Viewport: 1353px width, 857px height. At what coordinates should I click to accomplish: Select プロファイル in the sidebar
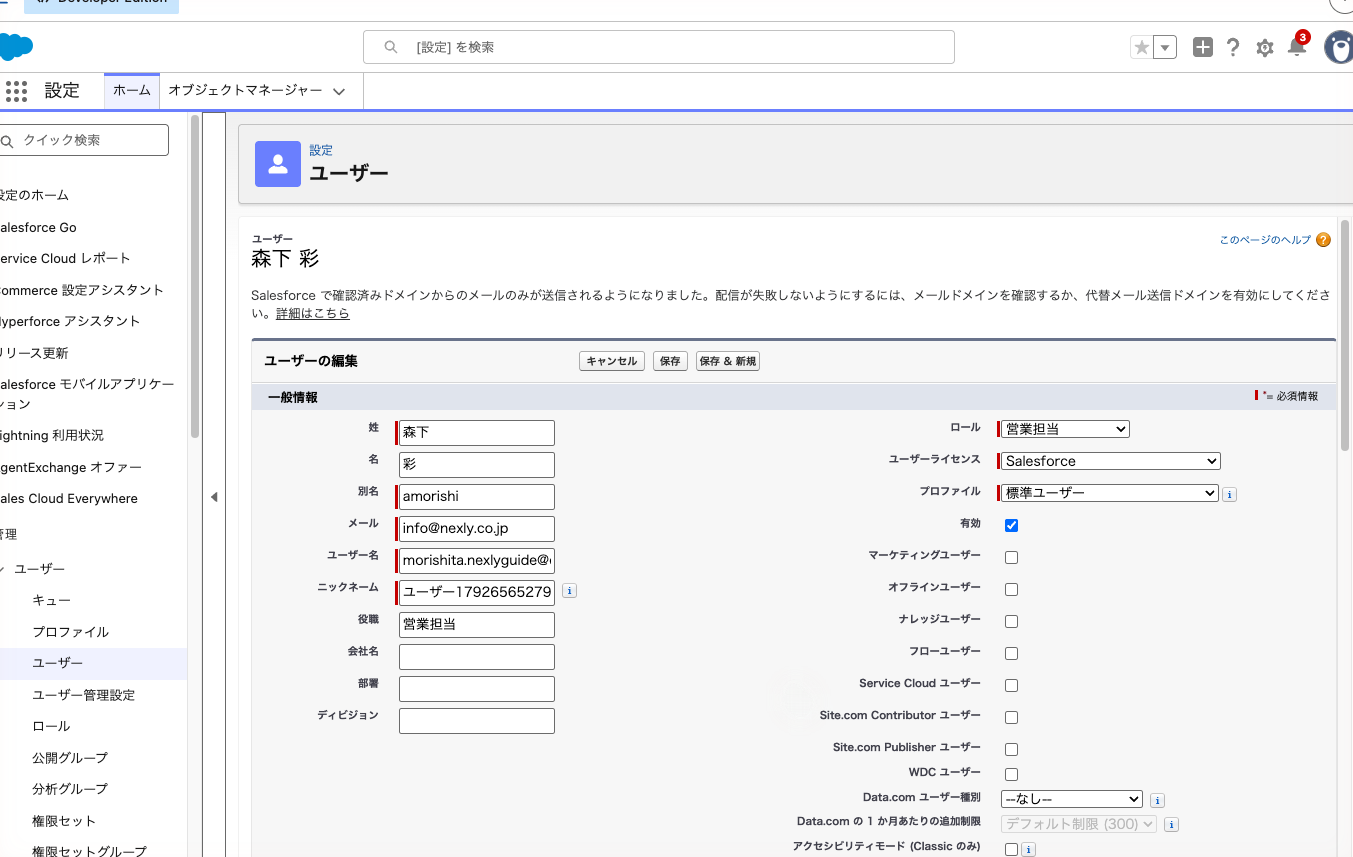point(70,632)
